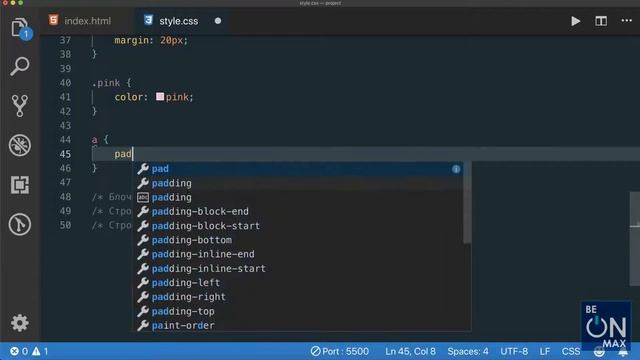This screenshot has width=640, height=360.
Task: Show info for the pad suggestion
Action: click(x=456, y=169)
